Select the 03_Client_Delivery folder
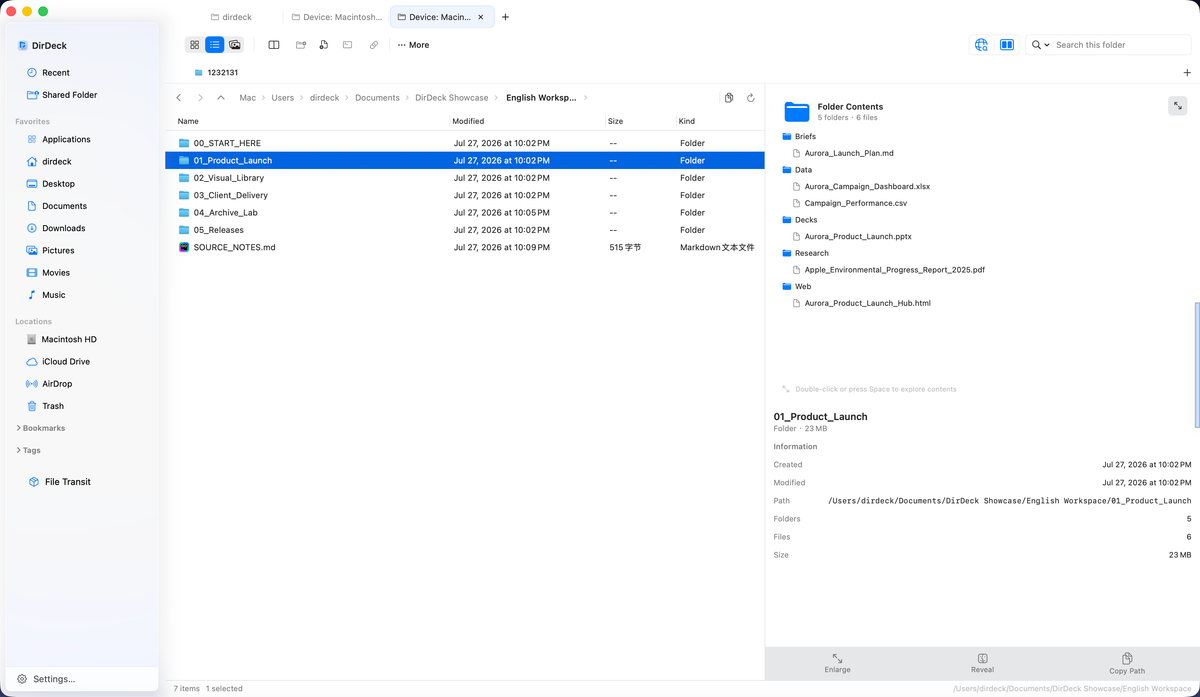Screen dimensions: 1200x697 pos(464,195)
